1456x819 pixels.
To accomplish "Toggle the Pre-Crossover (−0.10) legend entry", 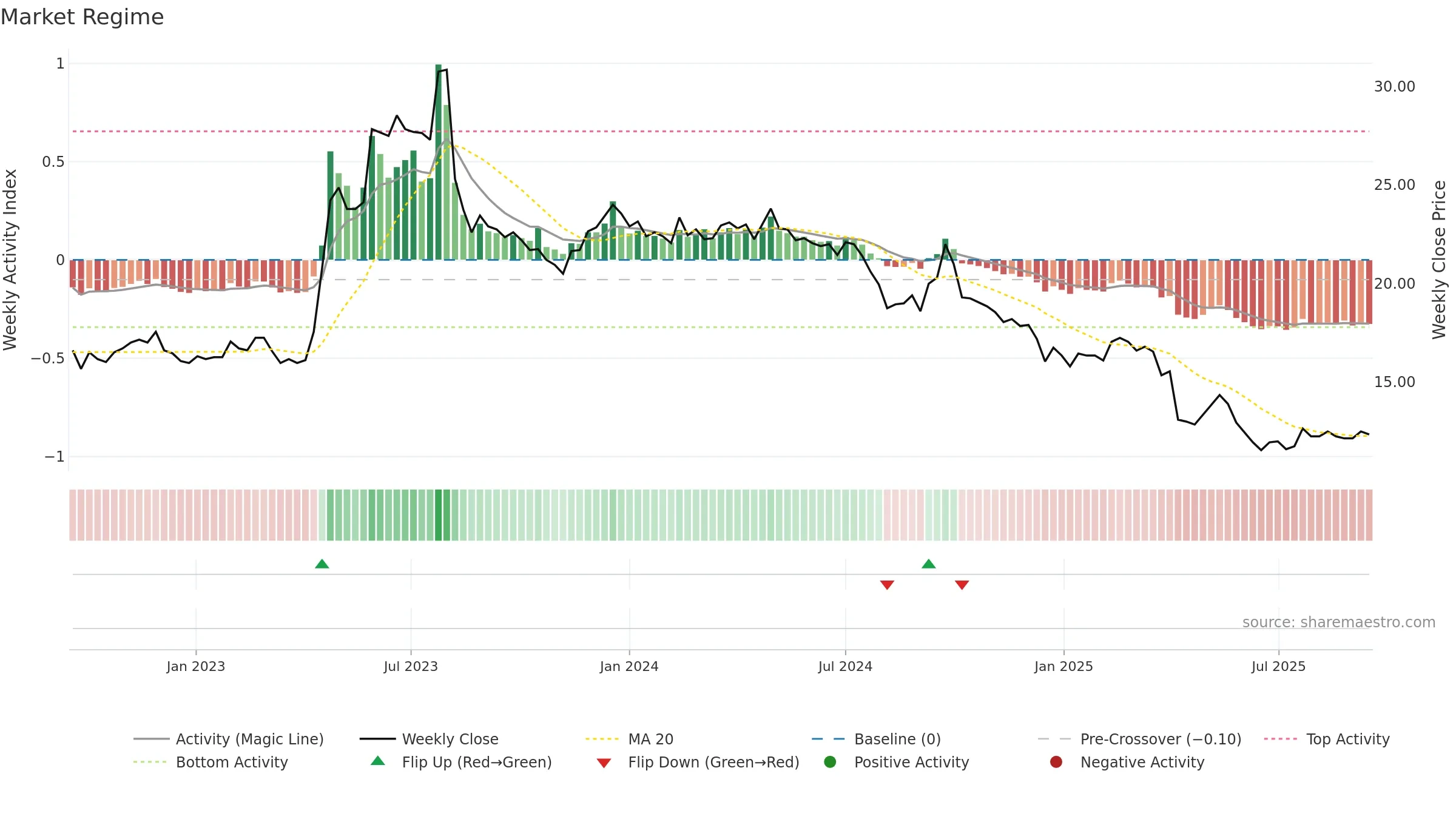I will click(x=1139, y=739).
